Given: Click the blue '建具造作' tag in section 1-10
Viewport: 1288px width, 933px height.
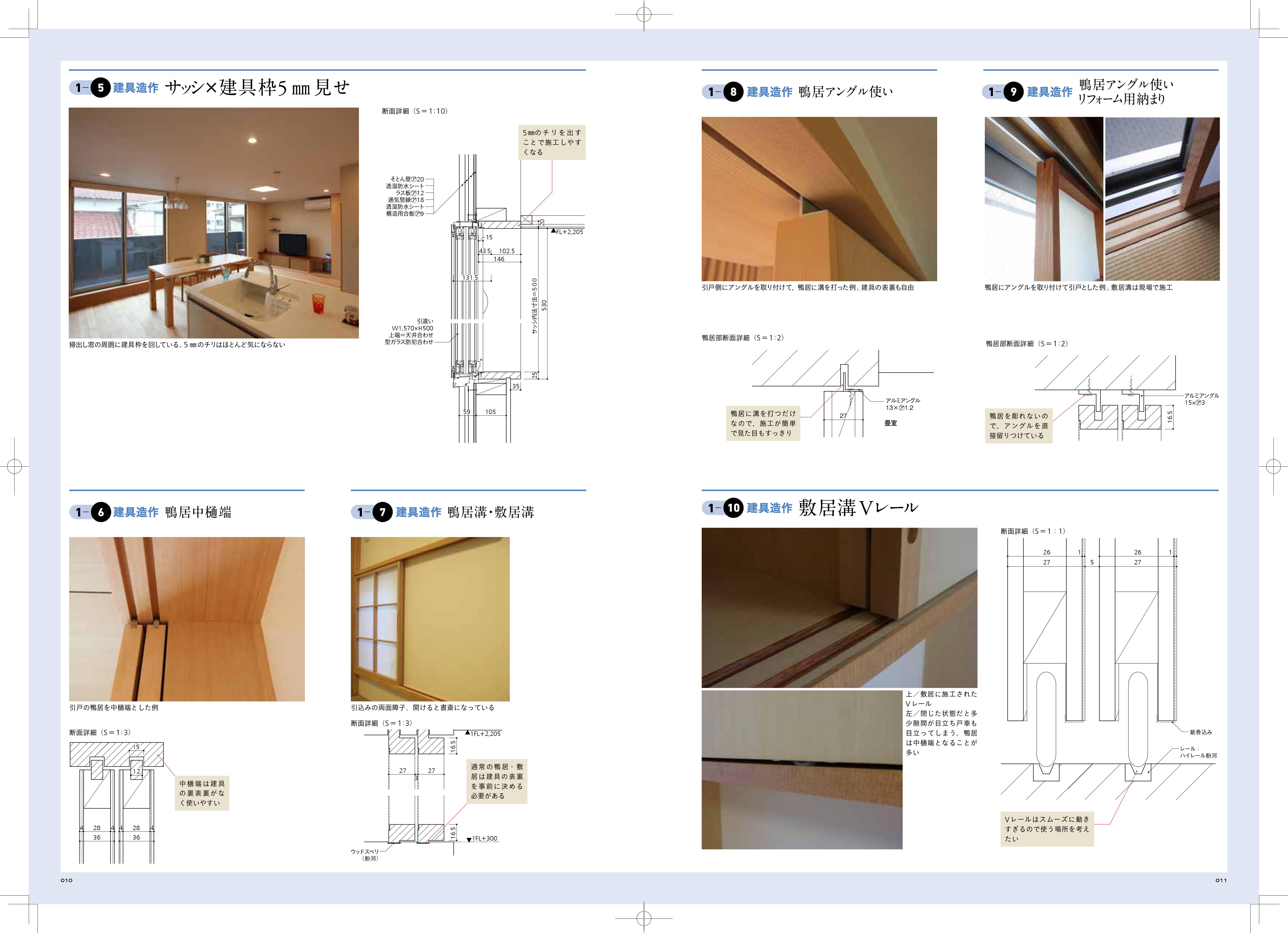Looking at the screenshot, I should pos(769,508).
